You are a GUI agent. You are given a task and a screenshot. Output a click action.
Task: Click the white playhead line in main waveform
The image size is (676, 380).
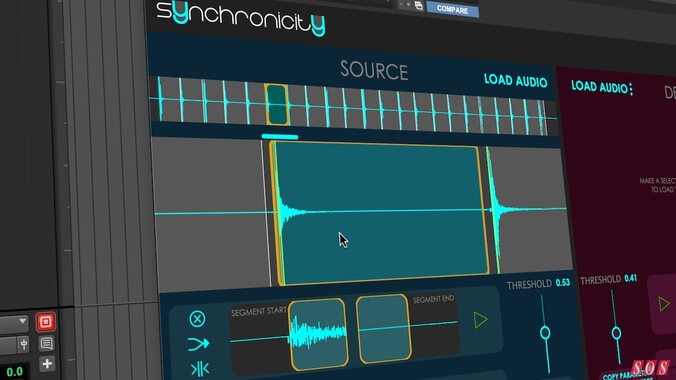click(x=266, y=213)
